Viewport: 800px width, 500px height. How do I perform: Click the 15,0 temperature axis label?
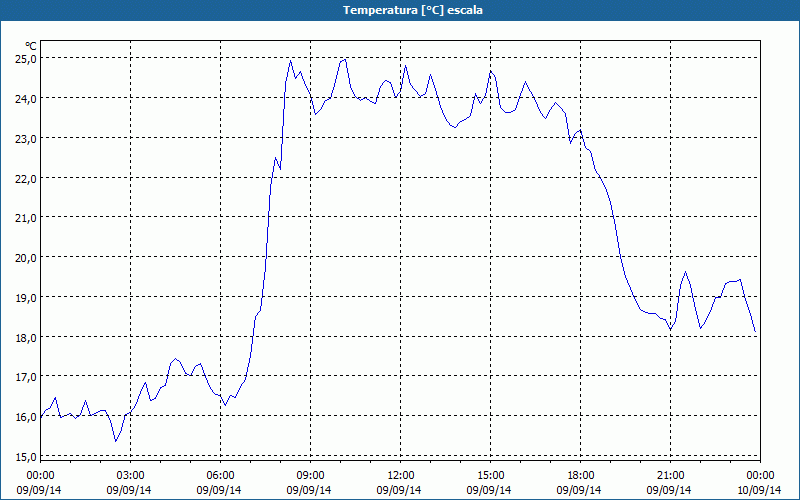tap(26, 456)
